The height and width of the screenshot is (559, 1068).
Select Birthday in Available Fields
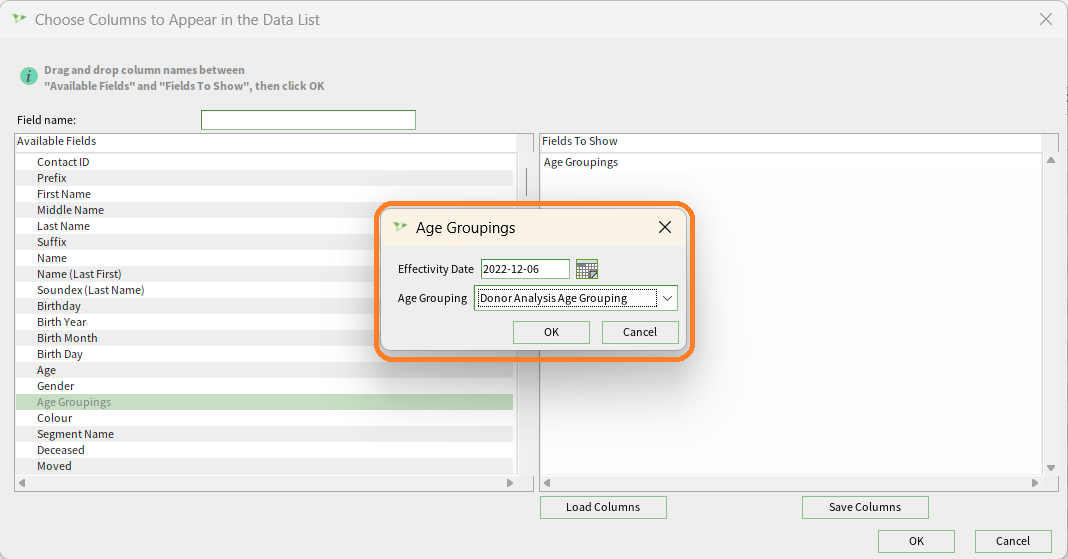[264, 306]
